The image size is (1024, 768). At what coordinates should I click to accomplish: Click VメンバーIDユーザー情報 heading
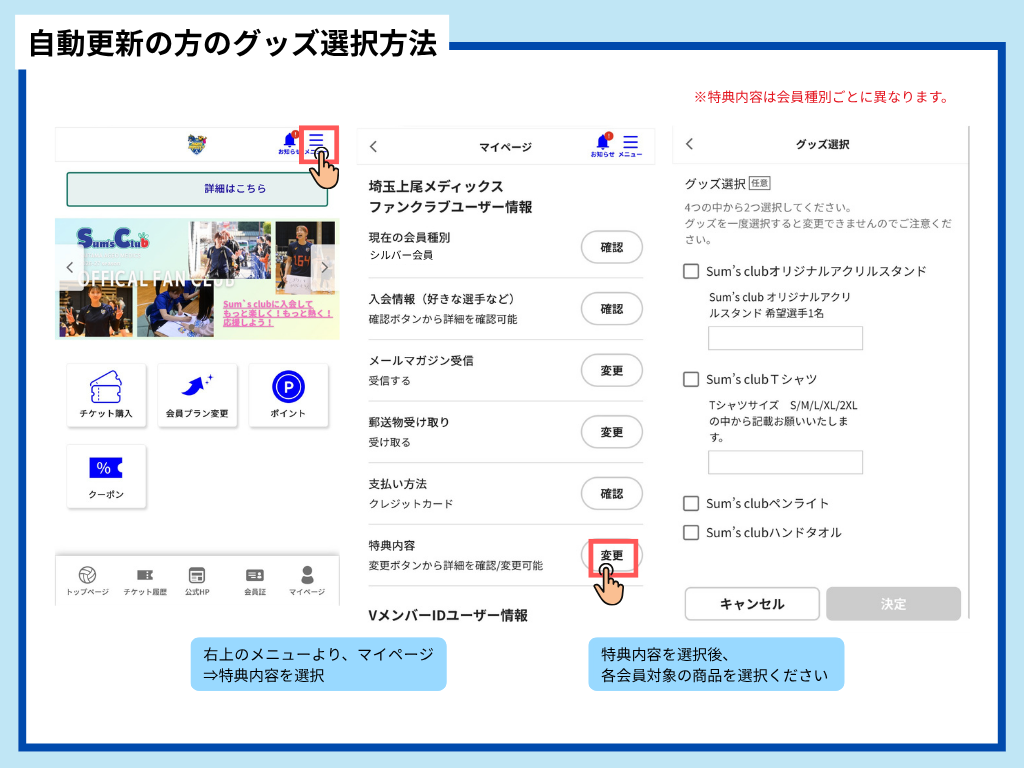(448, 615)
